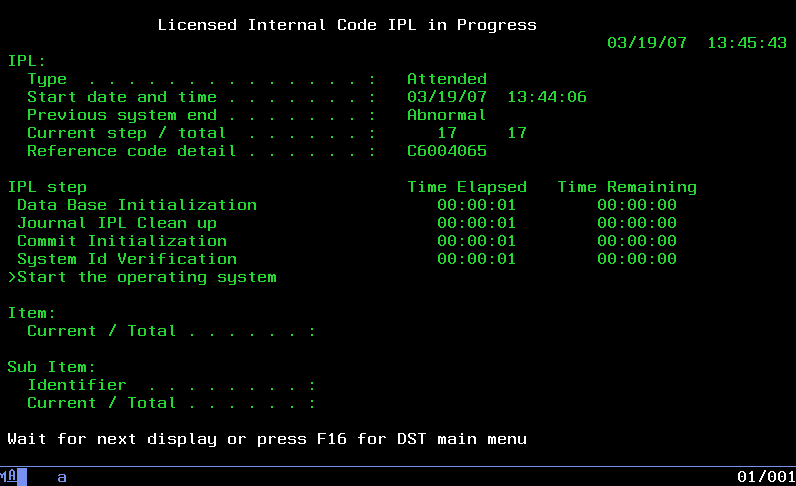
Task: Select the 'Attended' IPL type value
Action: (x=446, y=79)
